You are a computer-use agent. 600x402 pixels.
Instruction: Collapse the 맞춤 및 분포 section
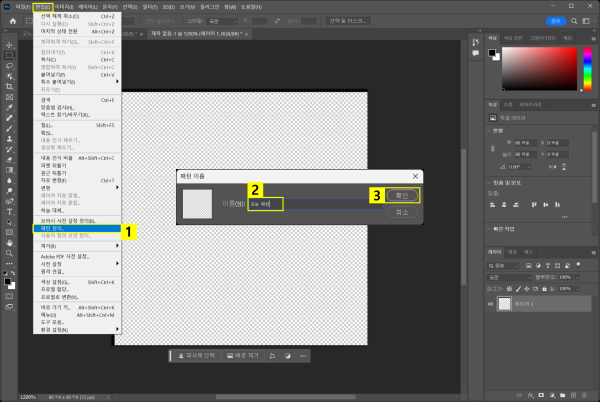[489, 183]
